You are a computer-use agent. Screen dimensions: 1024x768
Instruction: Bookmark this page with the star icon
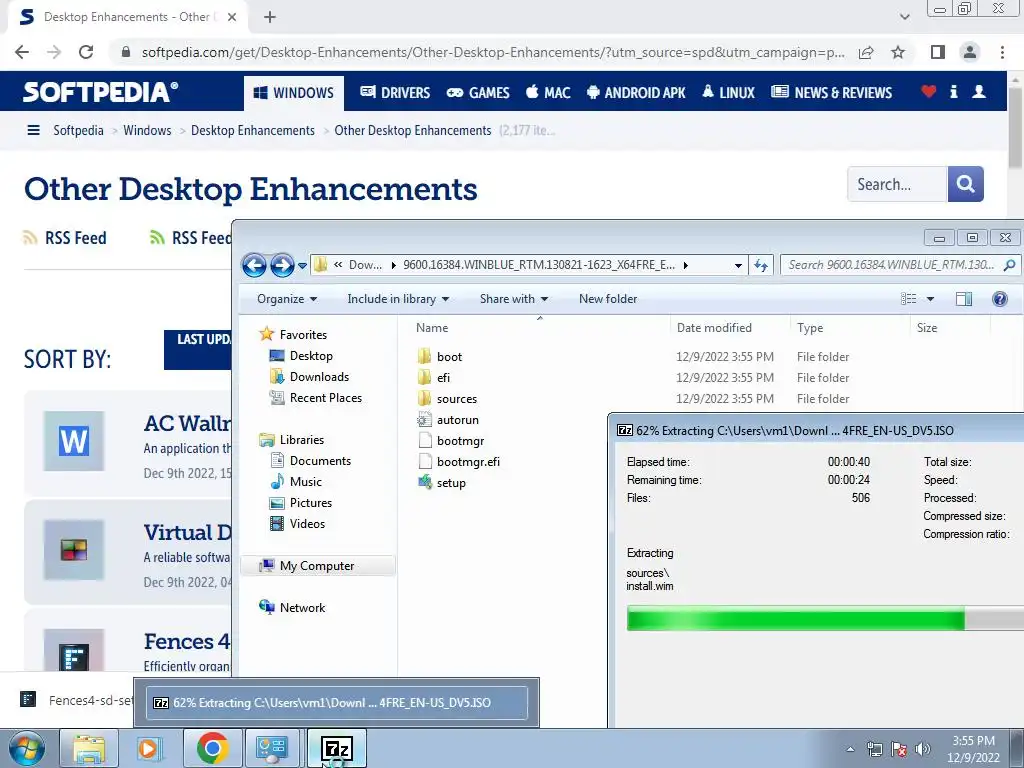pyautogui.click(x=898, y=52)
